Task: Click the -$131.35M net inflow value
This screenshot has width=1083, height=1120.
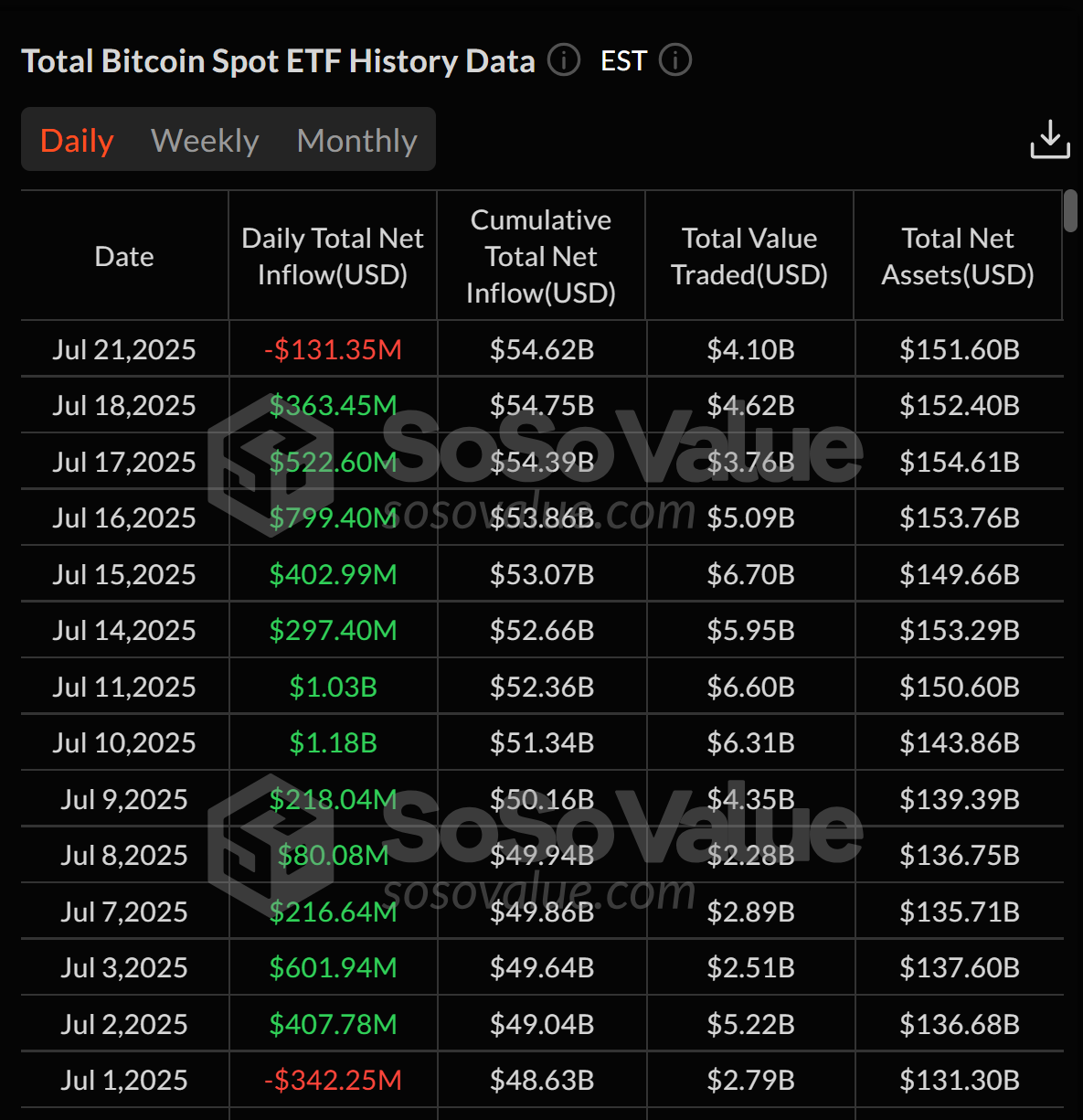Action: 333,349
